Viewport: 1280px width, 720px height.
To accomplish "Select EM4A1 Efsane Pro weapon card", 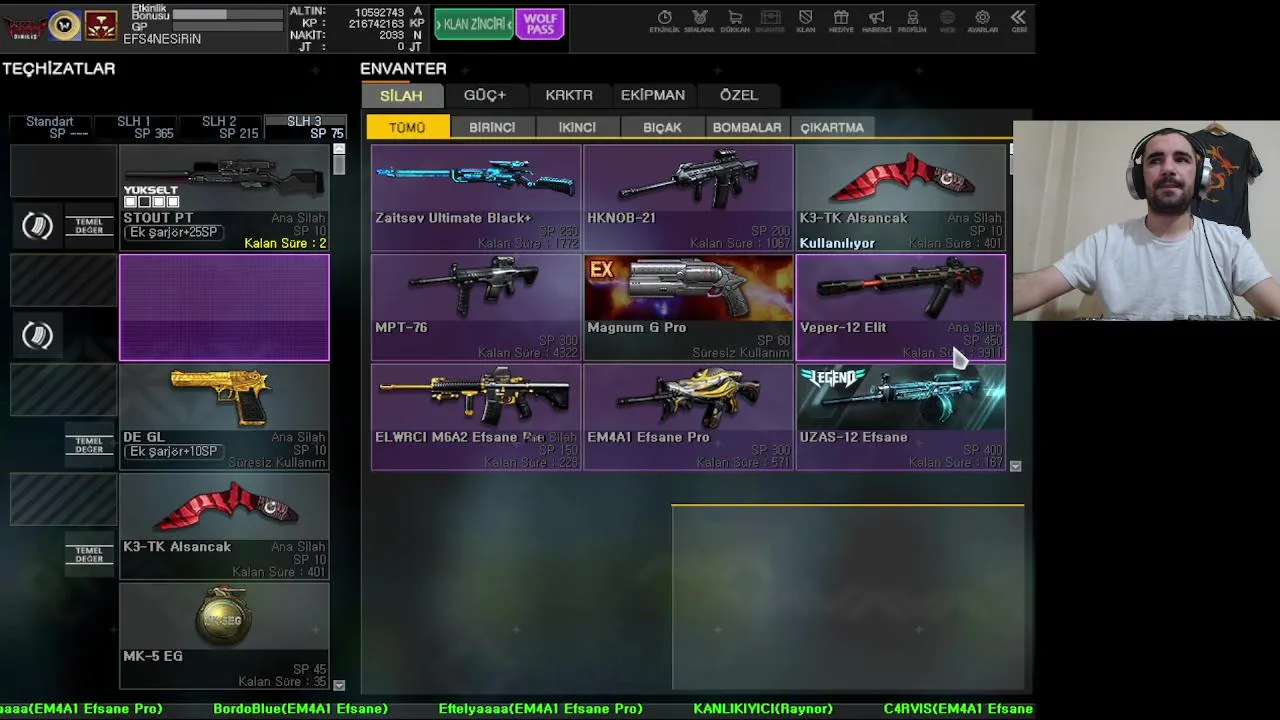I will [x=688, y=416].
